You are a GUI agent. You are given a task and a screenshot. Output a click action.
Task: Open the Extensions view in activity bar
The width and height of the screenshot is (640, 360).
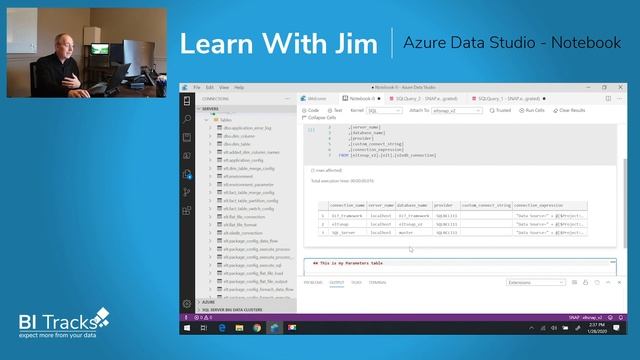[x=187, y=211]
